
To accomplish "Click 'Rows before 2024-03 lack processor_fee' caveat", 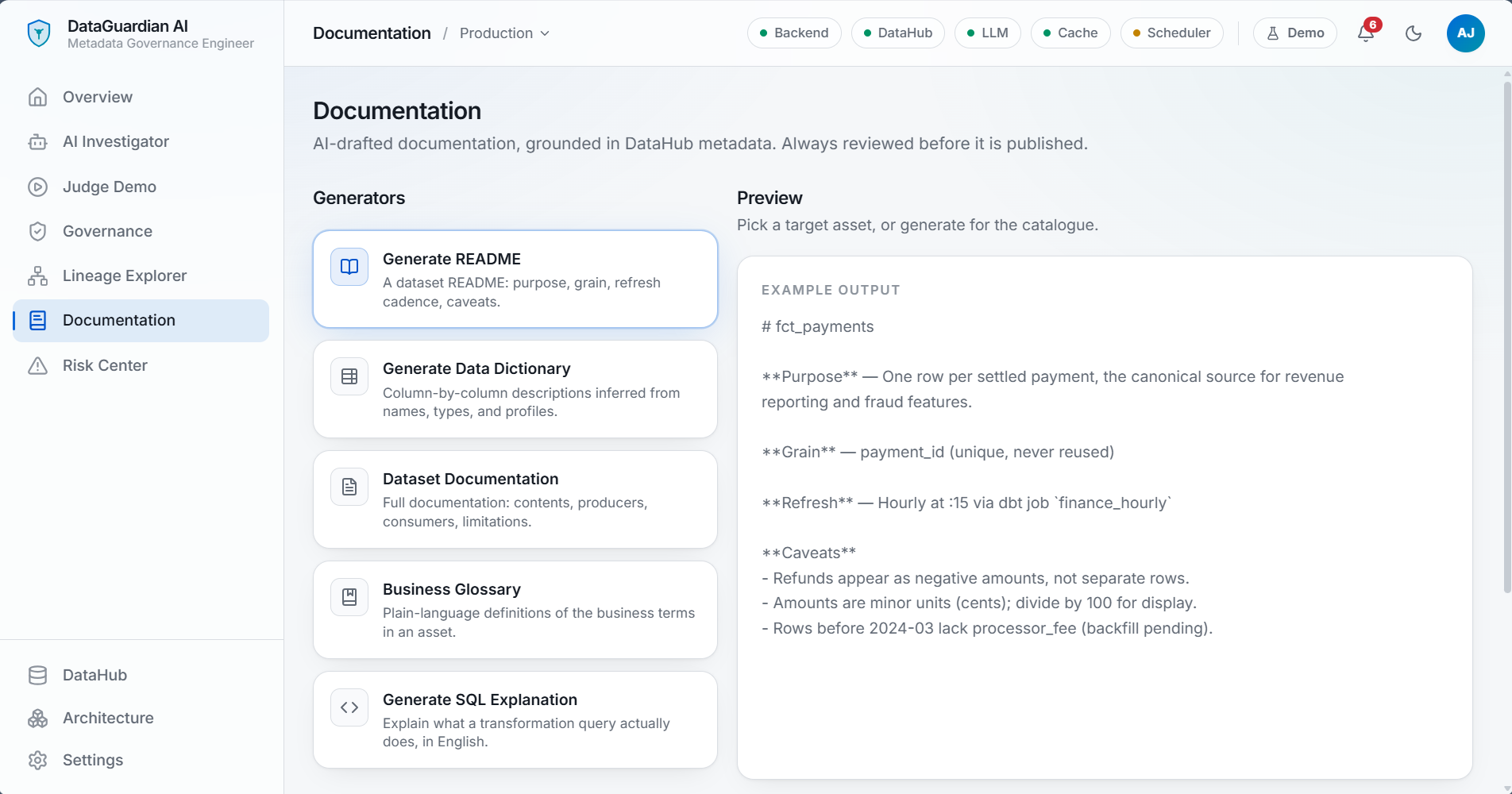I will 987,628.
